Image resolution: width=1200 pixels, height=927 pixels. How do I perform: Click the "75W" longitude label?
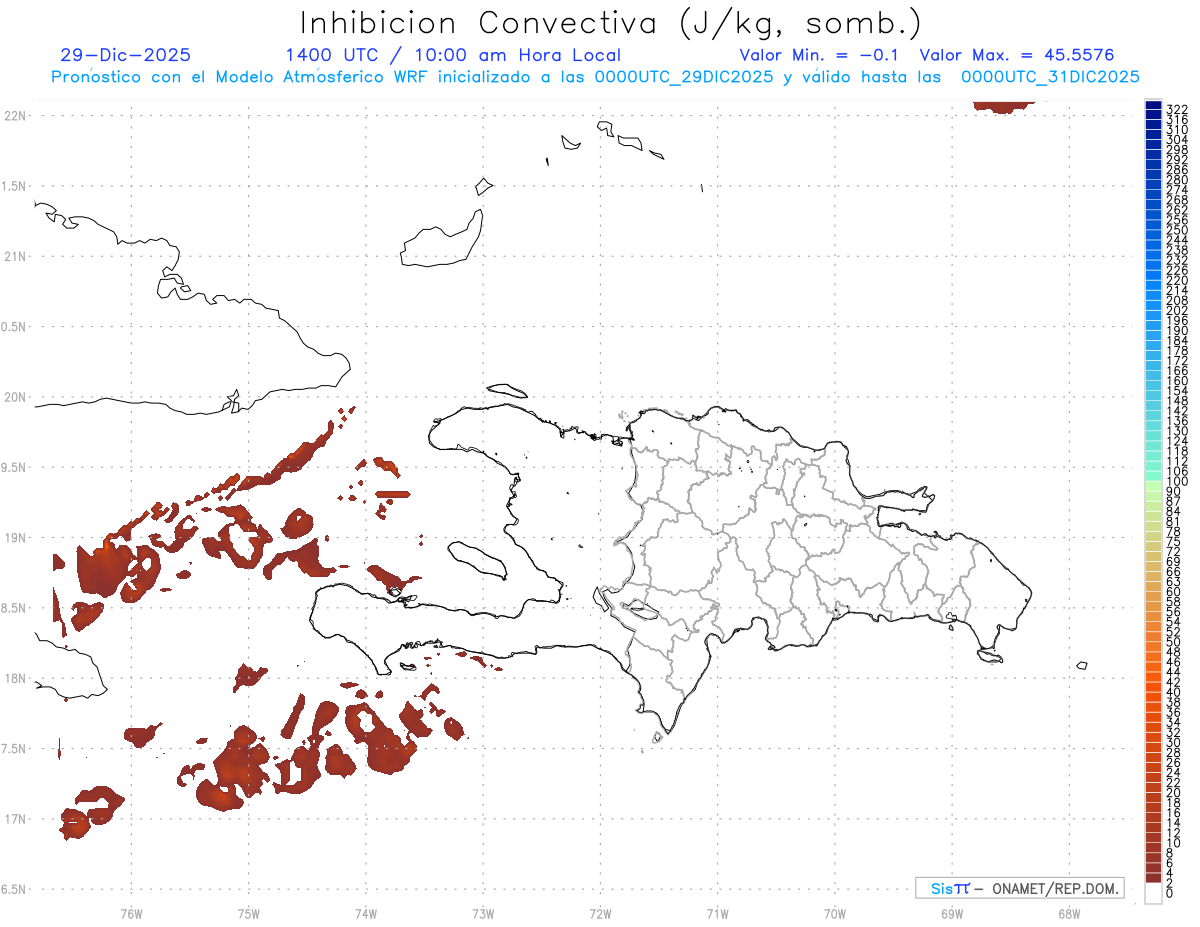[249, 913]
